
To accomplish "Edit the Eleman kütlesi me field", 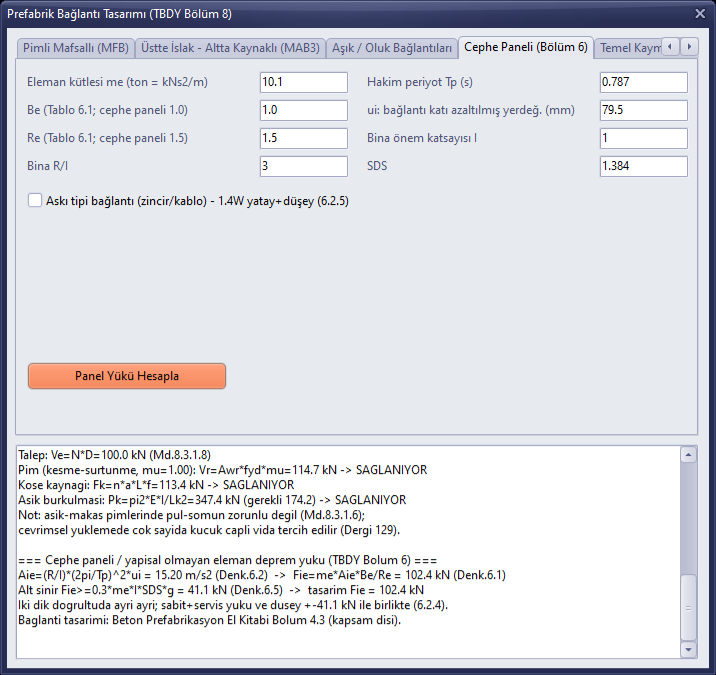I will (304, 82).
